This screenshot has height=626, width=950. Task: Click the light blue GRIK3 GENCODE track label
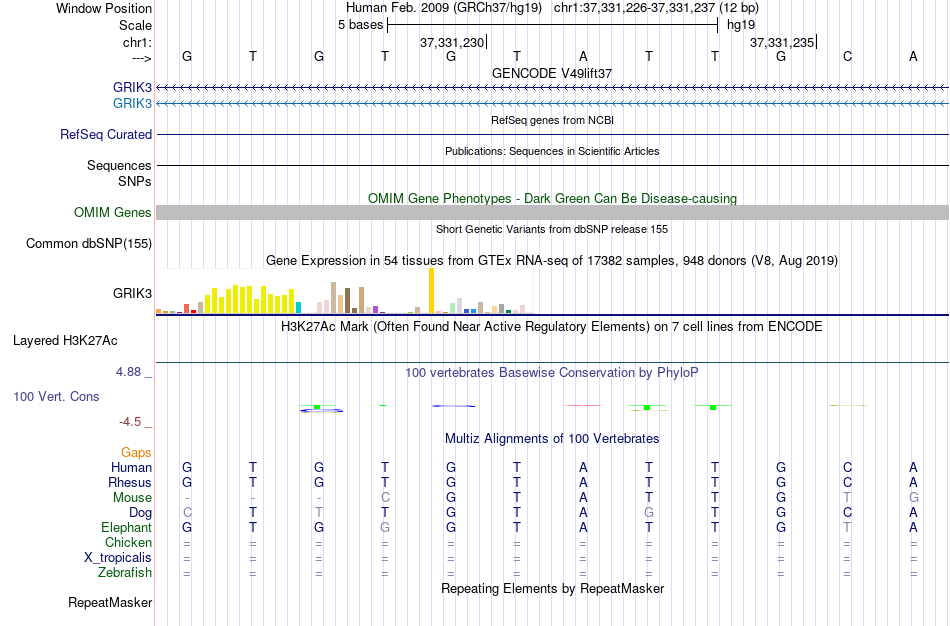point(132,103)
